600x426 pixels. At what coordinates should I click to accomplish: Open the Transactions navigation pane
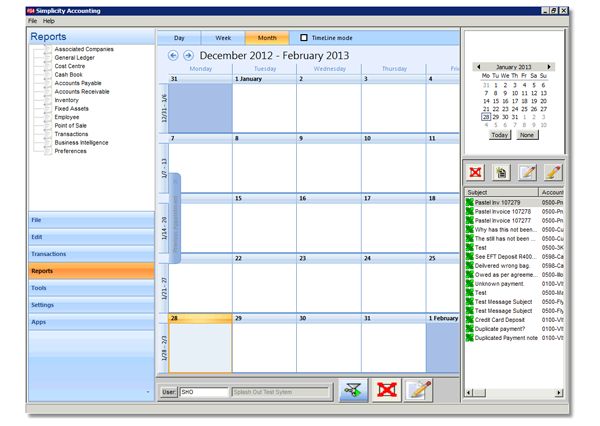(91, 254)
